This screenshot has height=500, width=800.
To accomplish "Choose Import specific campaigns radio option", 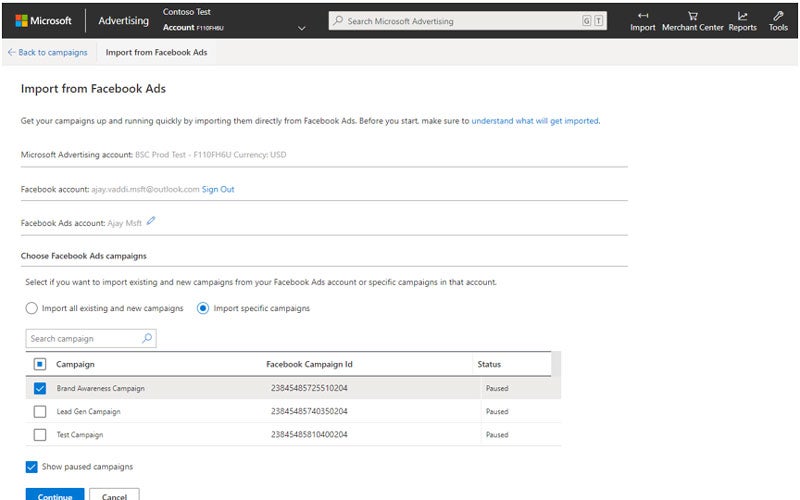I will 203,308.
